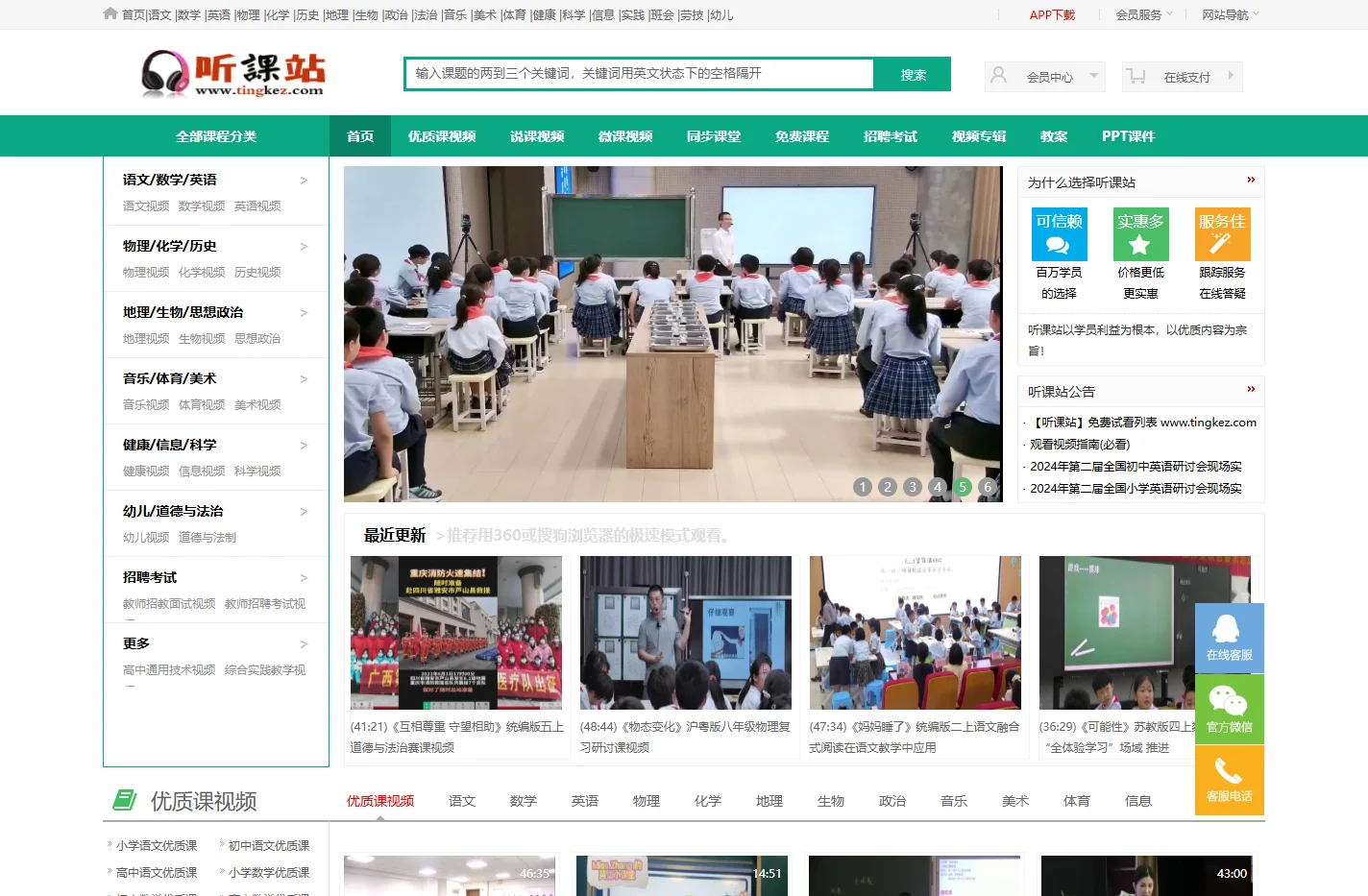Open the 教案 nav menu item
The image size is (1368, 896).
click(1054, 136)
